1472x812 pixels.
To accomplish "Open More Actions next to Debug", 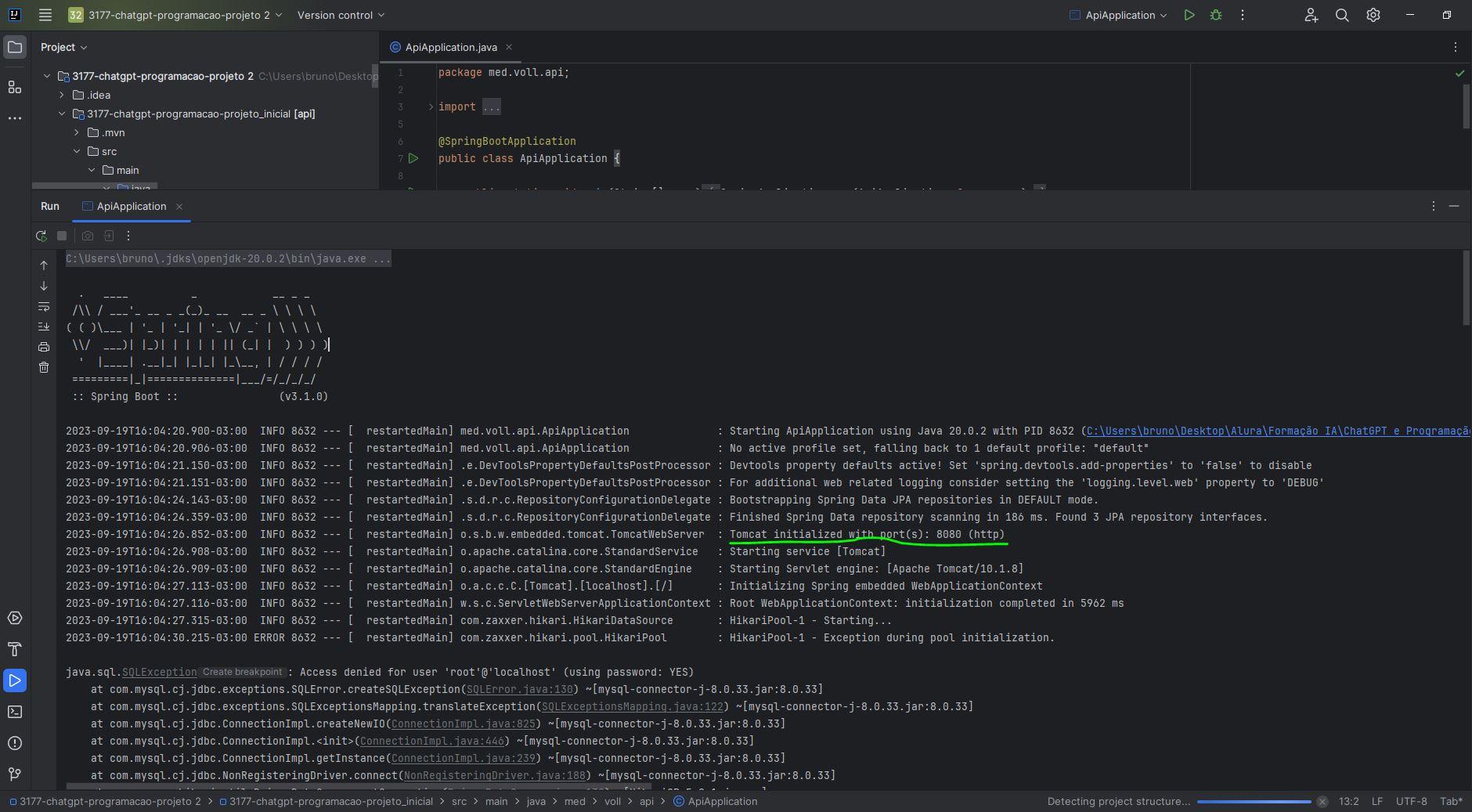I will [x=1243, y=15].
